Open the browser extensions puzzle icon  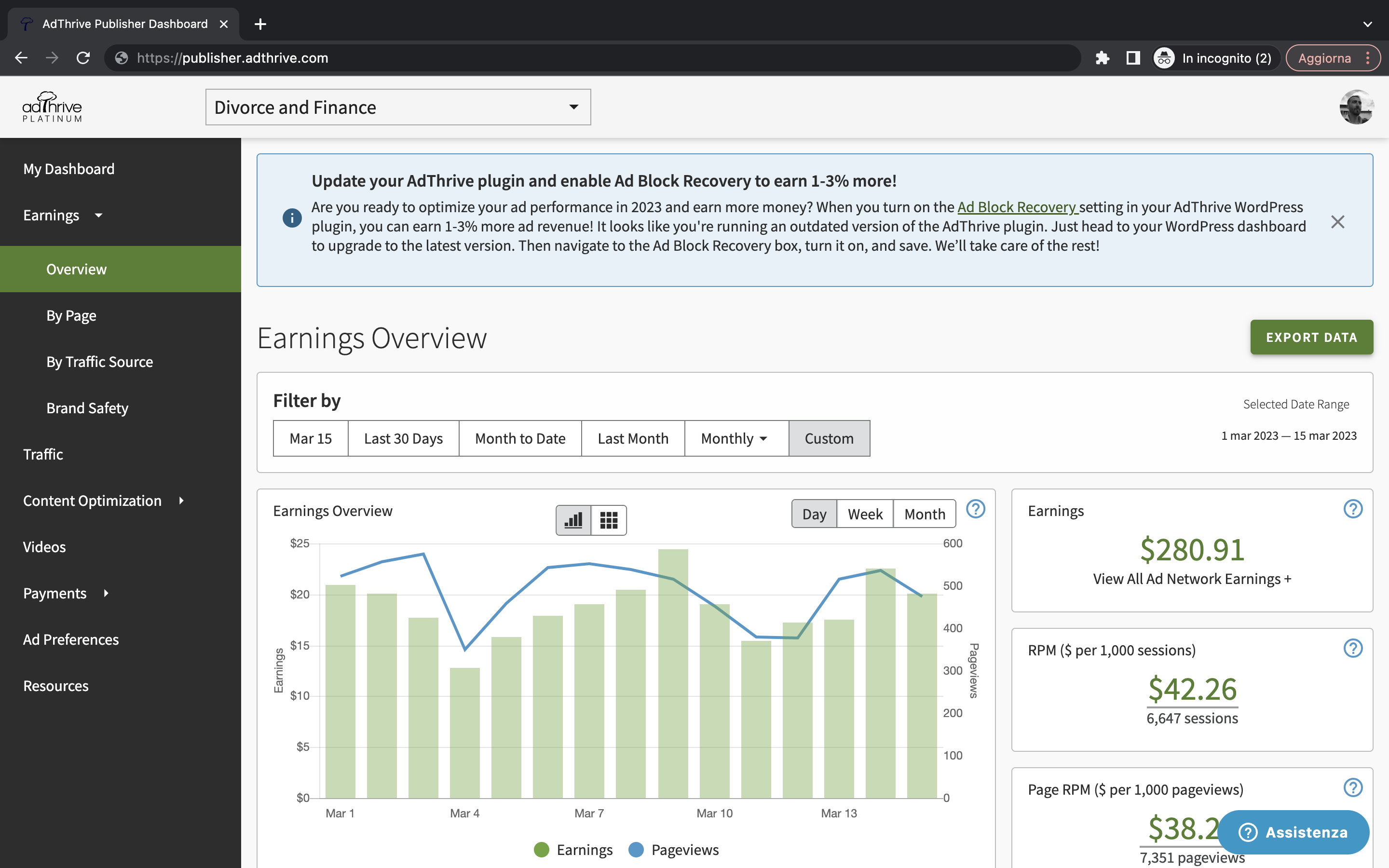1103,58
